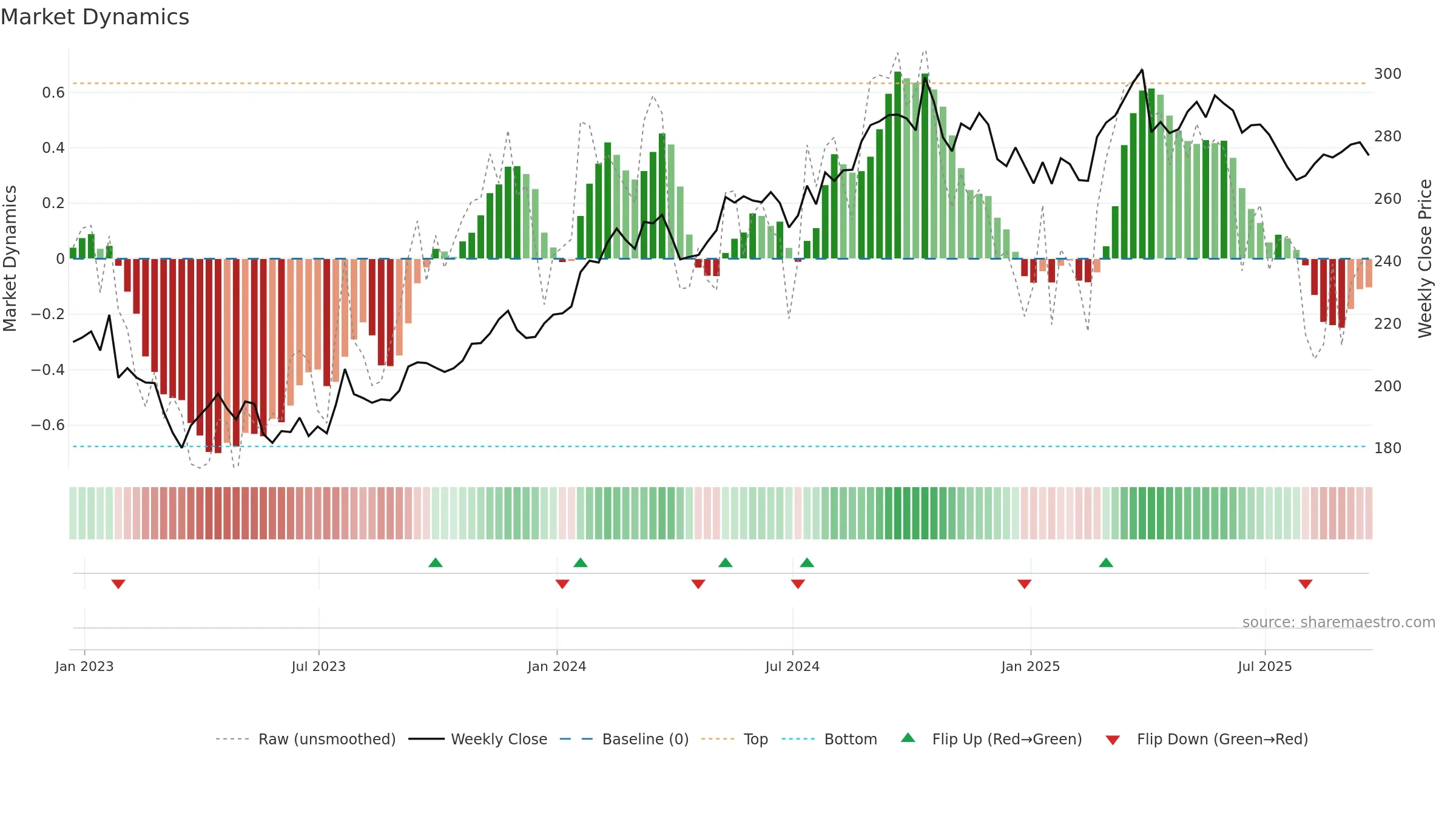The width and height of the screenshot is (1456, 819).
Task: Click the red flip-down triangle at July 2024
Action: pyautogui.click(x=798, y=584)
